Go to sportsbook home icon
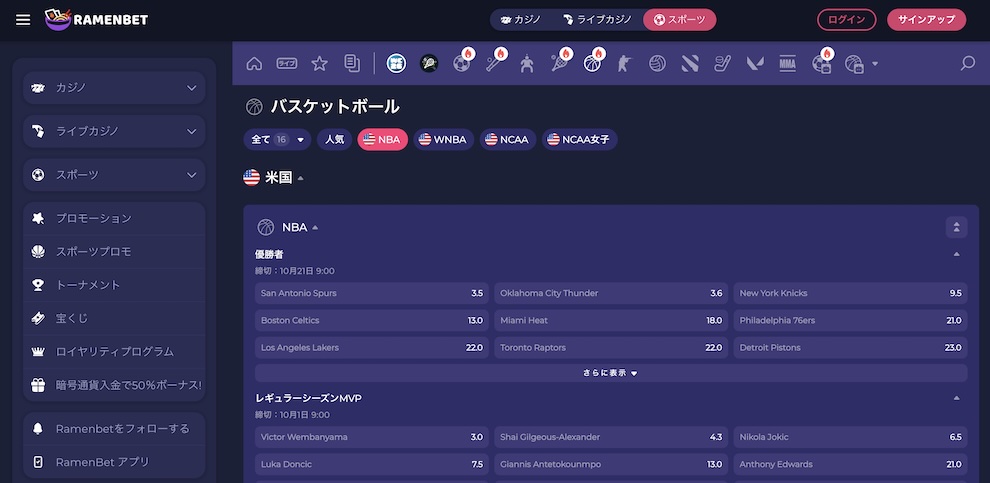The image size is (990, 483). pos(254,63)
